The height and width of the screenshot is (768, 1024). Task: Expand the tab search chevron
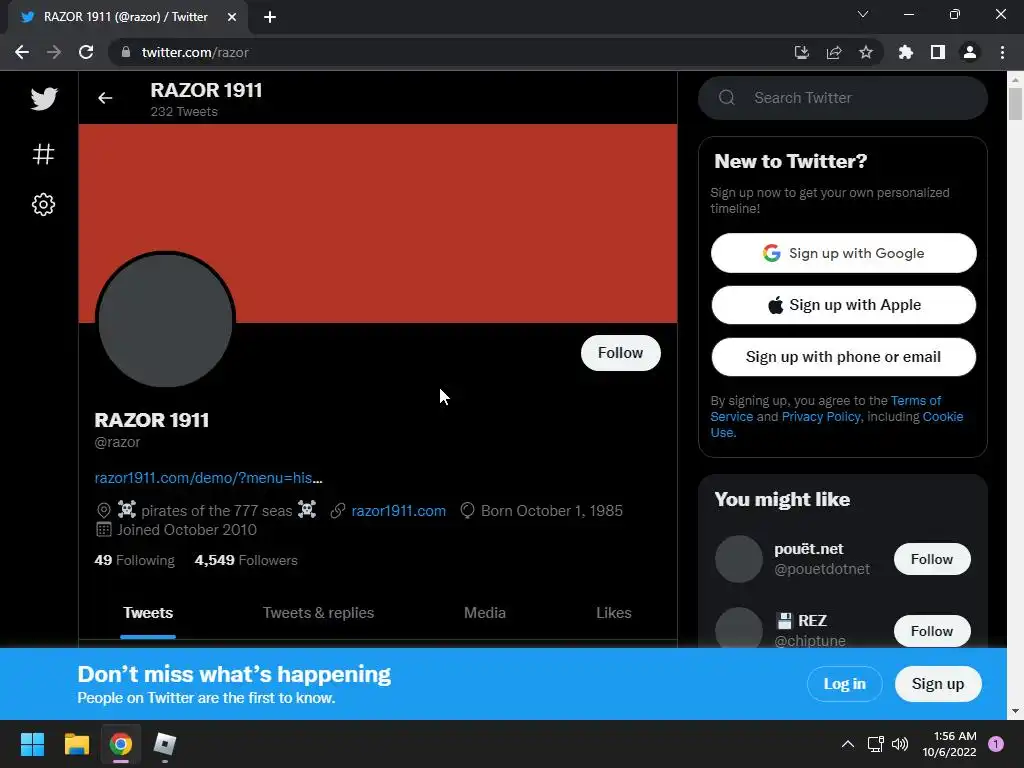[863, 14]
